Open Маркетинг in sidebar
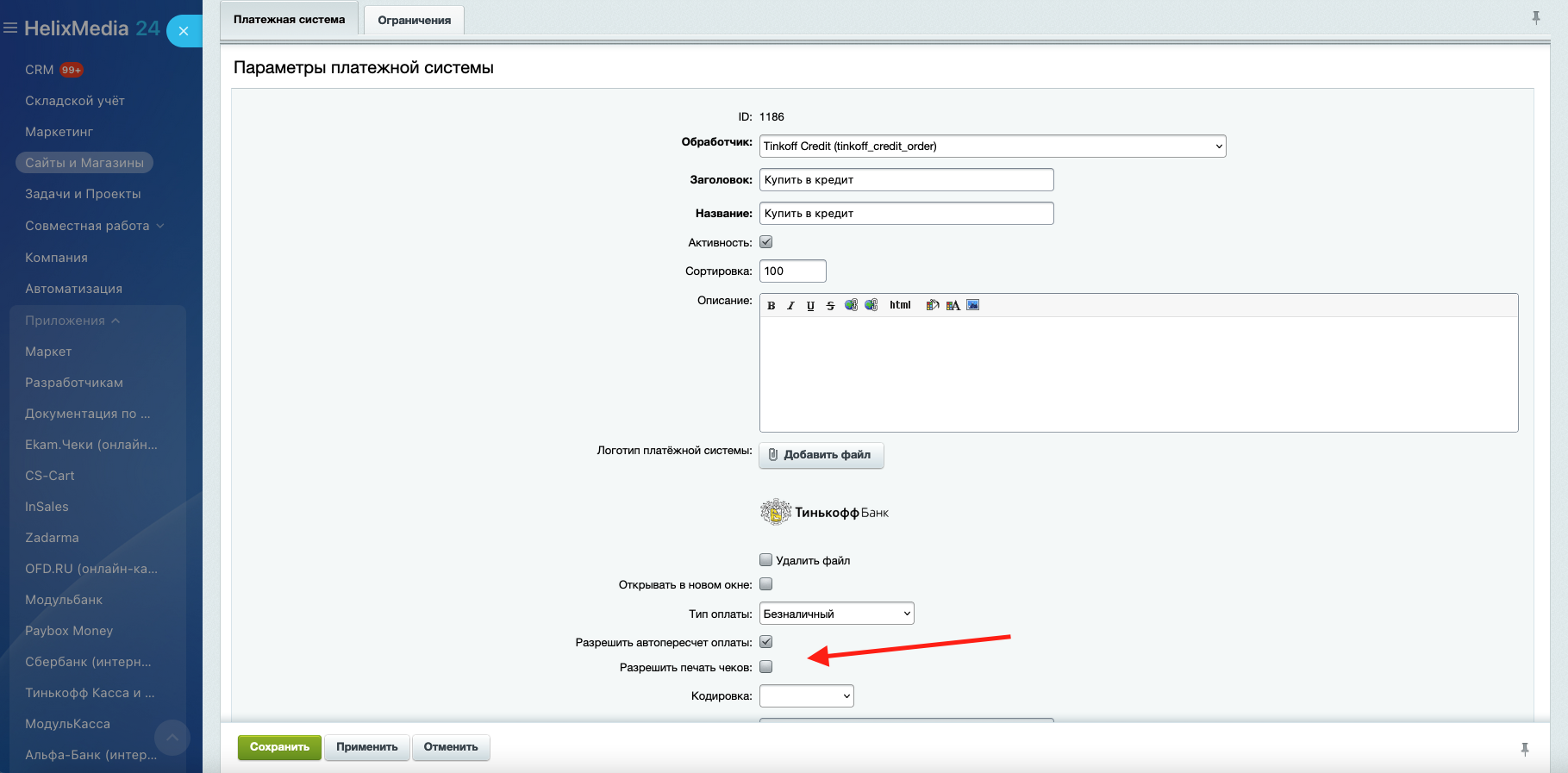 [59, 132]
